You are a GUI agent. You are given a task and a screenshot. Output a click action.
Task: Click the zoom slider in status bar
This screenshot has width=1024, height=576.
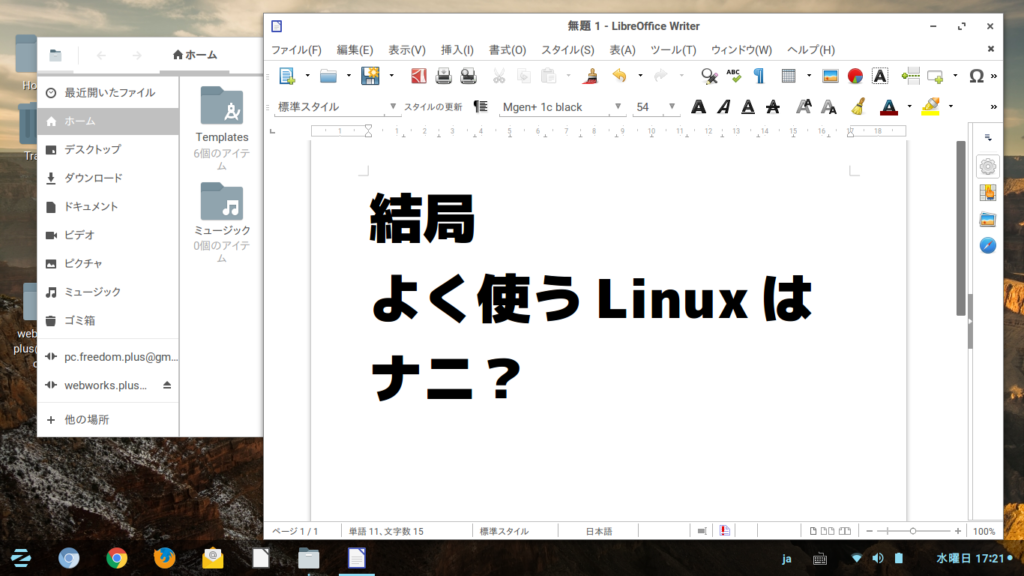pyautogui.click(x=912, y=531)
